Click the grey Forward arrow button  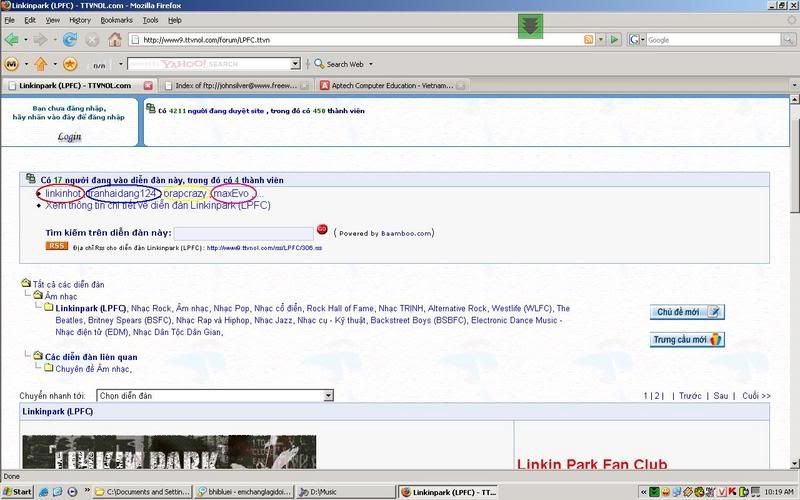pos(40,39)
